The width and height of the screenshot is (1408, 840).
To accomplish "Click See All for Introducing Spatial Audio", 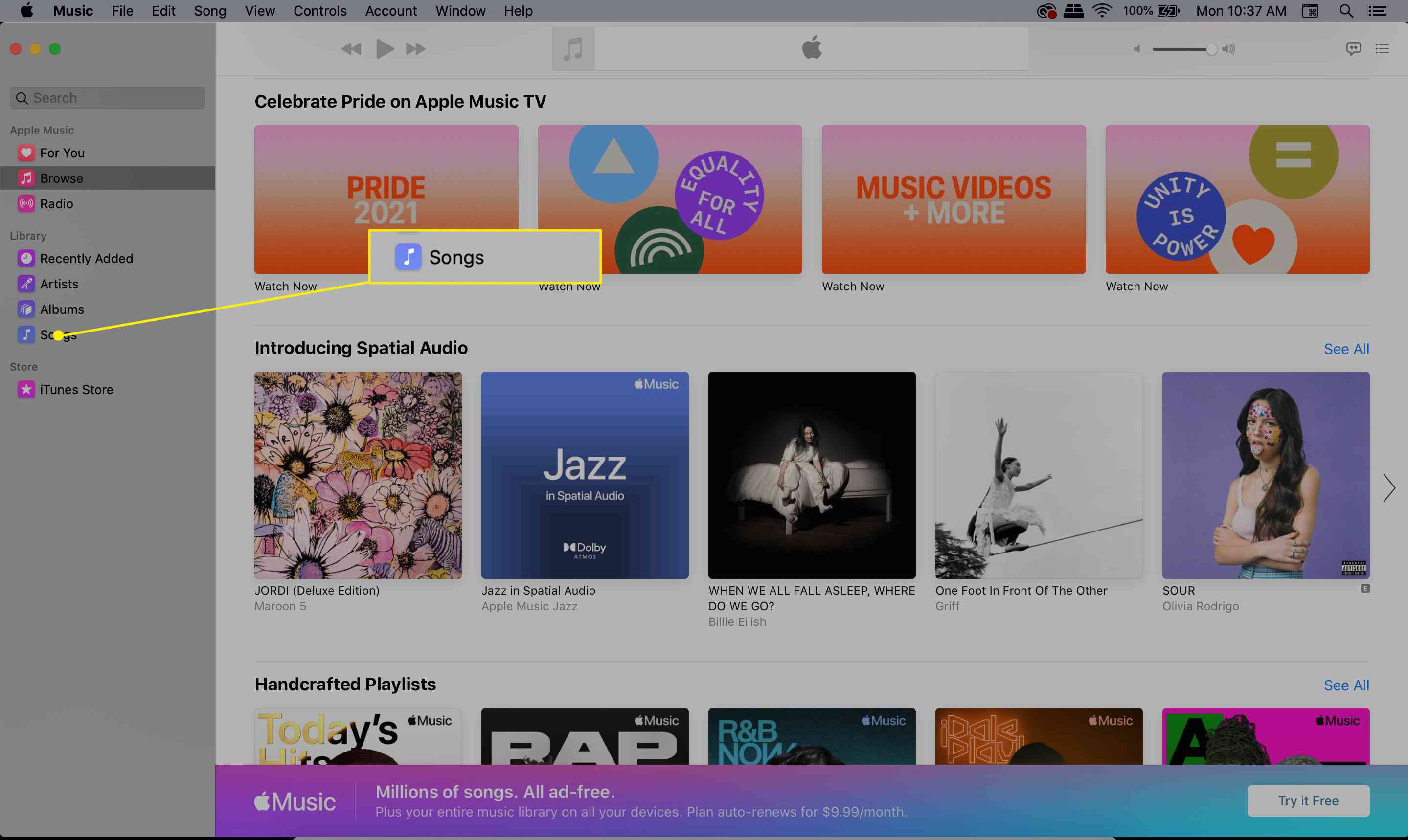I will point(1346,349).
